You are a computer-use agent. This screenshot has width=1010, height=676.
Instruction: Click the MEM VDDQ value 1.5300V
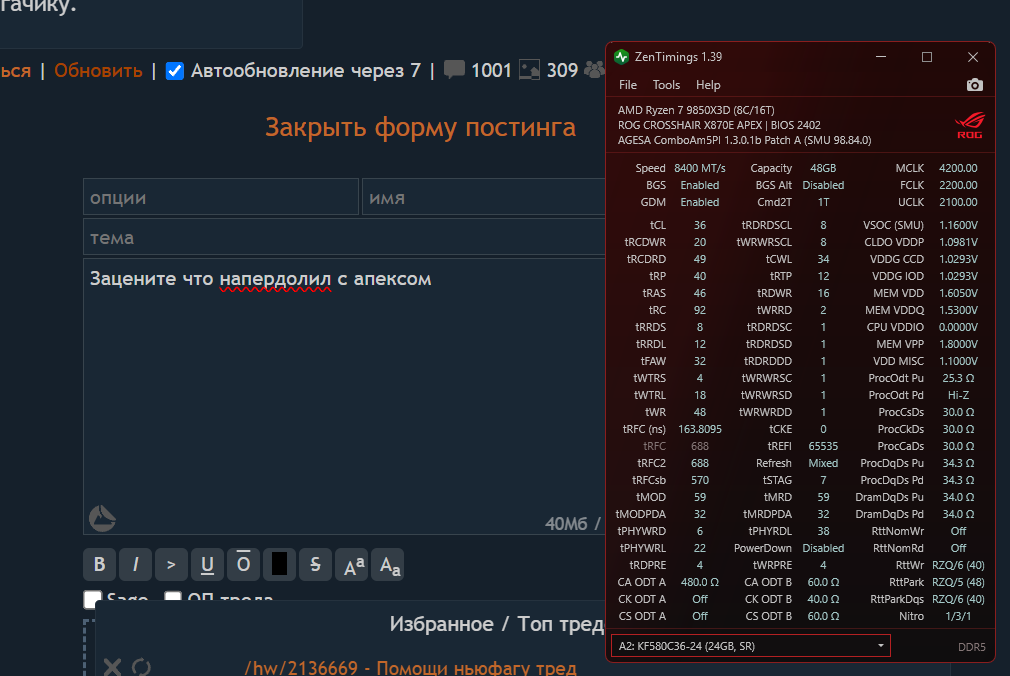pyautogui.click(x=958, y=310)
